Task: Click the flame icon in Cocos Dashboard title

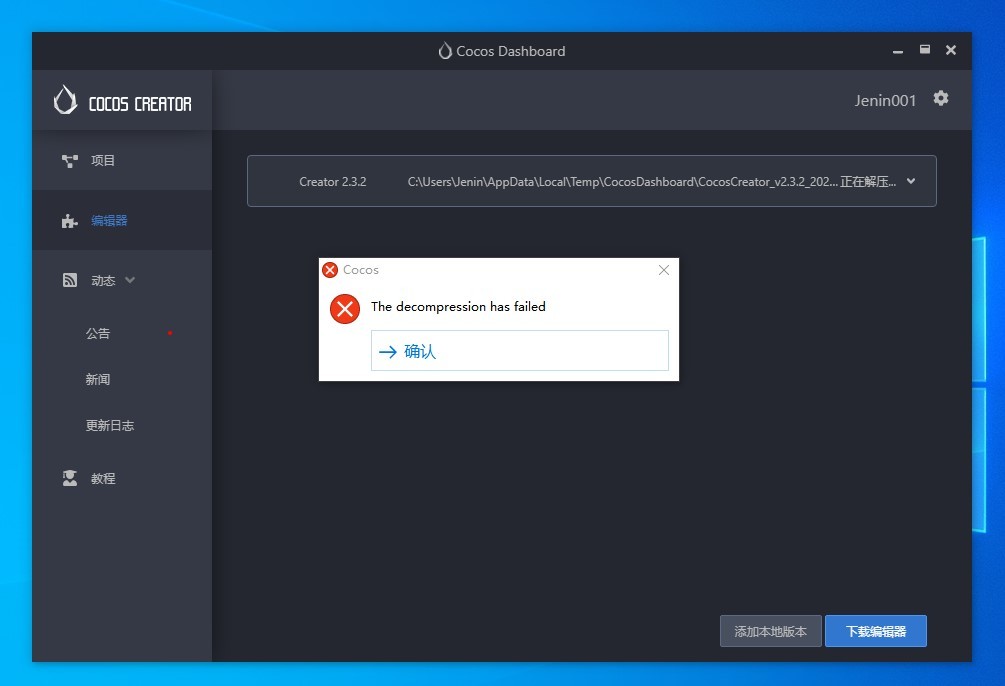Action: 445,51
